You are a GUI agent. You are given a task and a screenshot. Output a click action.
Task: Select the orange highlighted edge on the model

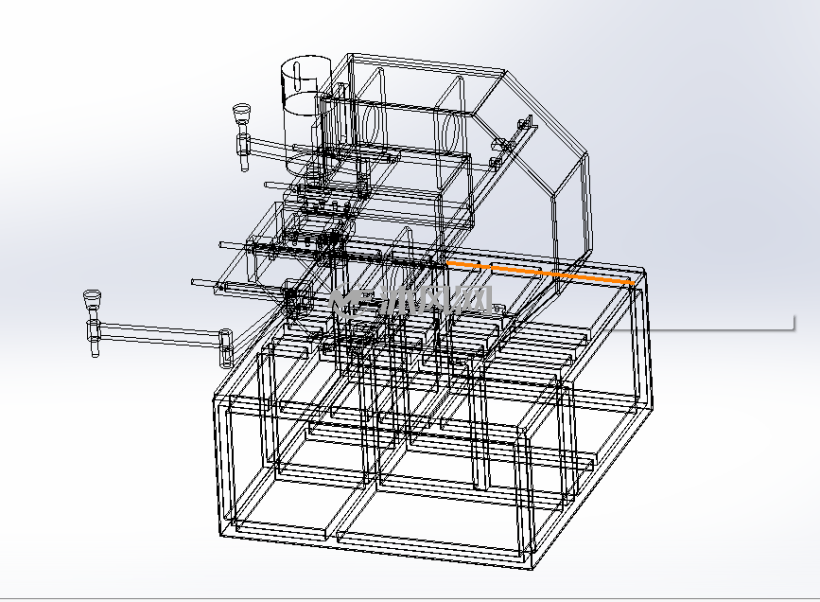tap(540, 272)
